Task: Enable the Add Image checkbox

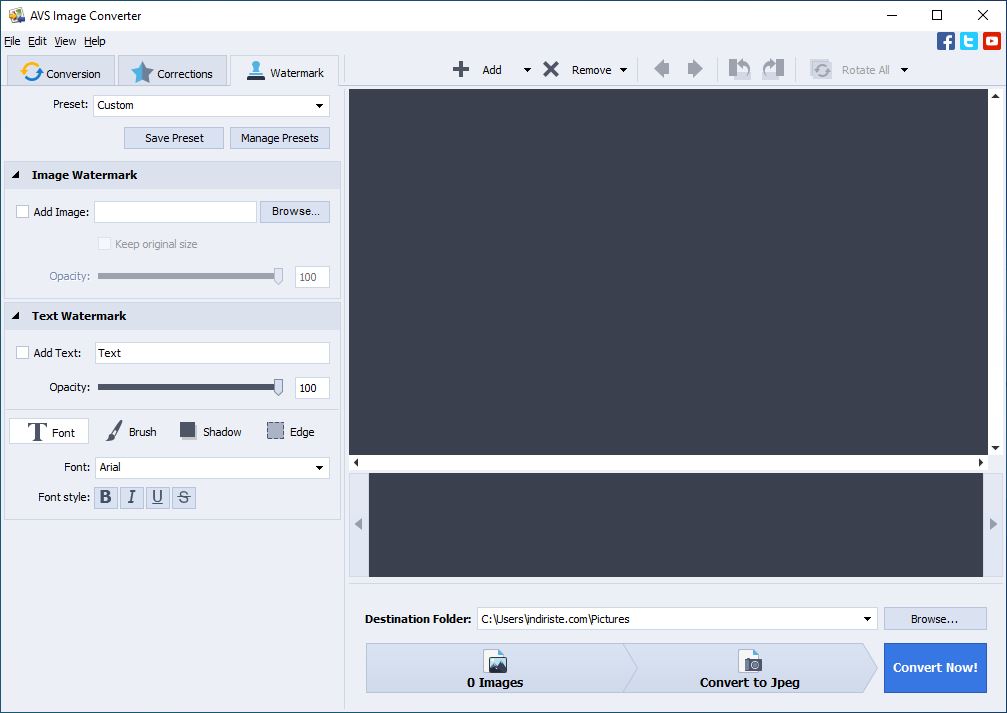Action: [22, 211]
